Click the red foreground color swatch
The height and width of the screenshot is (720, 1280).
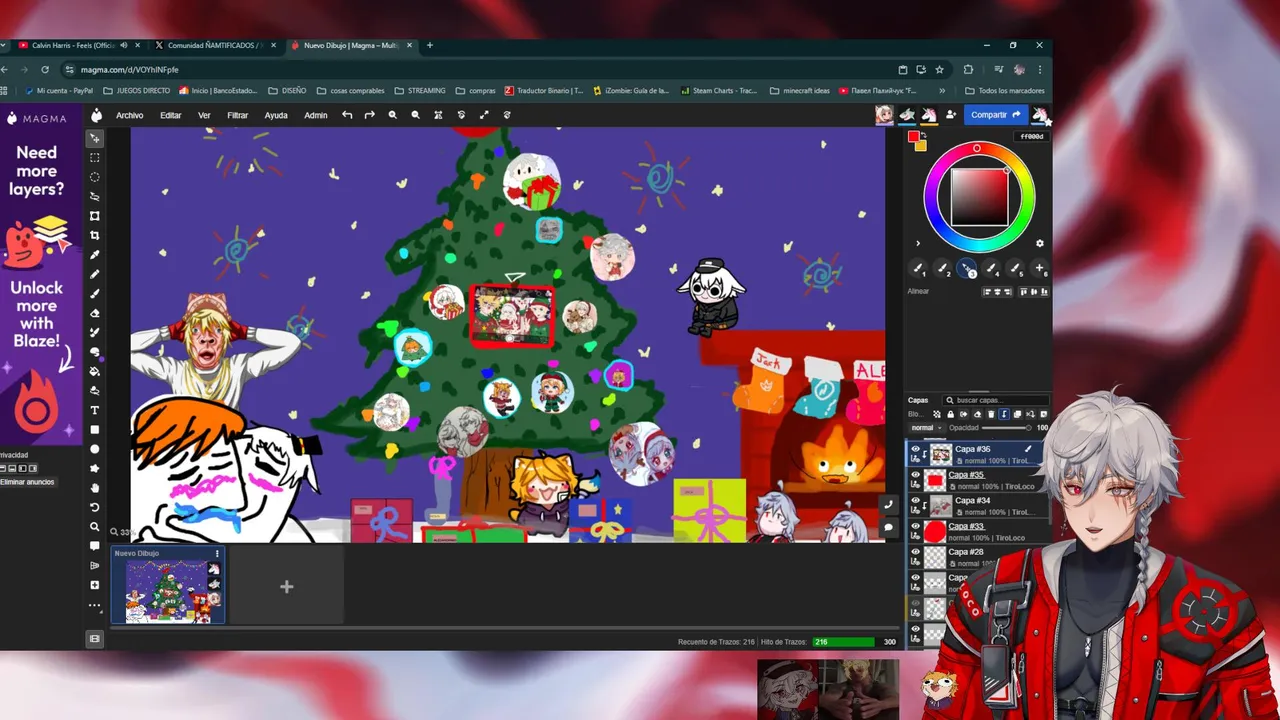coord(913,137)
